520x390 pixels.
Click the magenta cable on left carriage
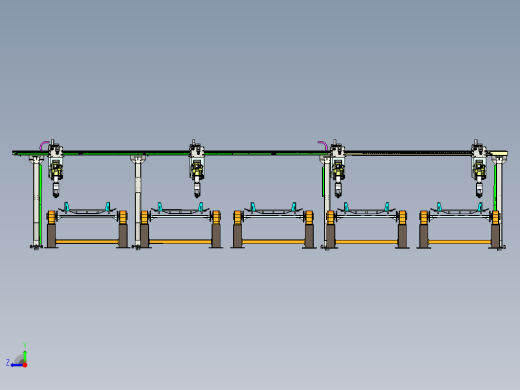coord(44,145)
